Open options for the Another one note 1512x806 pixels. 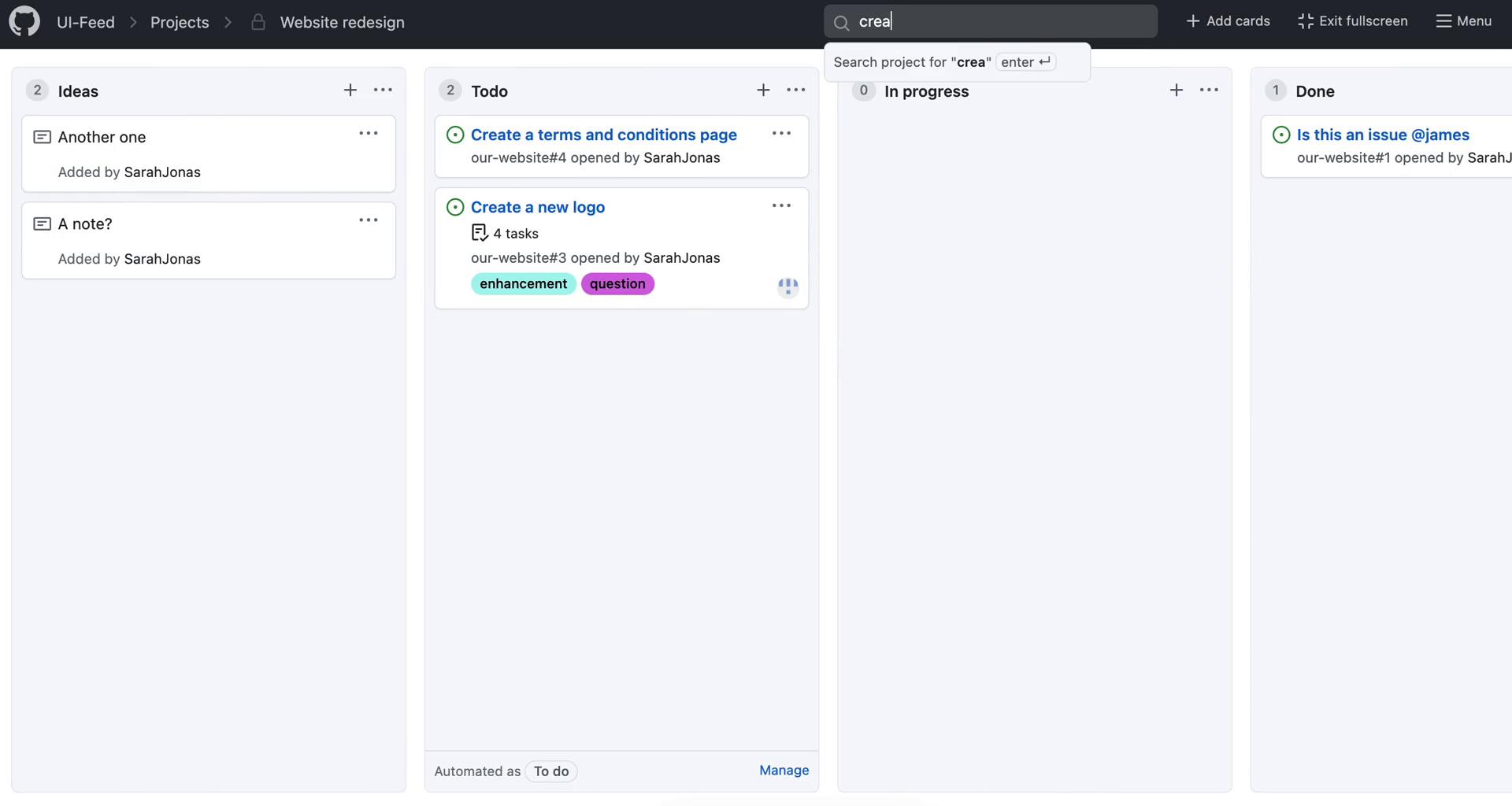pos(369,134)
